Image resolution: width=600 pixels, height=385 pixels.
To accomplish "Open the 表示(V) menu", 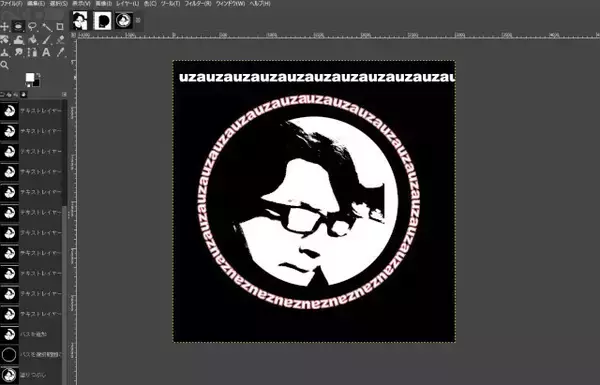I will [x=81, y=3].
